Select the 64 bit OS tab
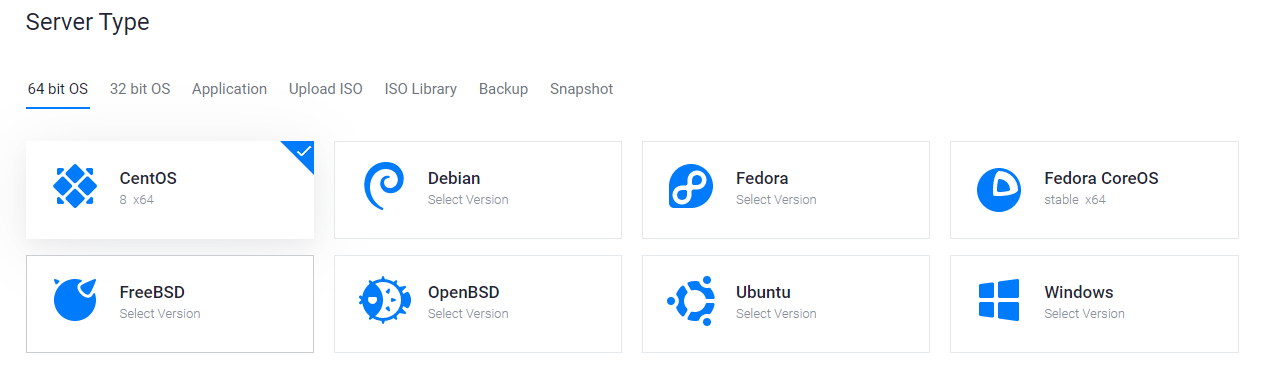This screenshot has width=1263, height=375. (58, 89)
